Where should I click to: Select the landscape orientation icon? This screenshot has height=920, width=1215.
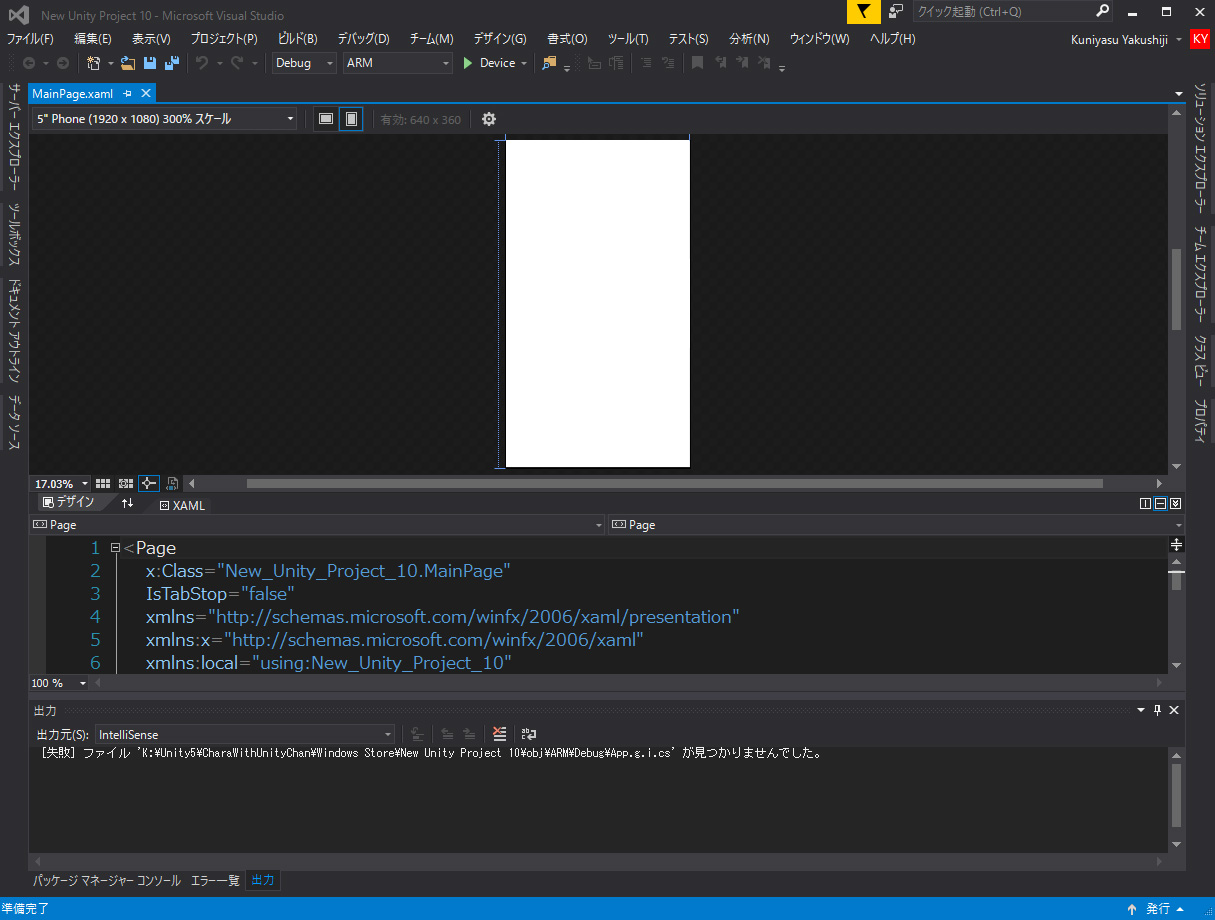click(325, 119)
